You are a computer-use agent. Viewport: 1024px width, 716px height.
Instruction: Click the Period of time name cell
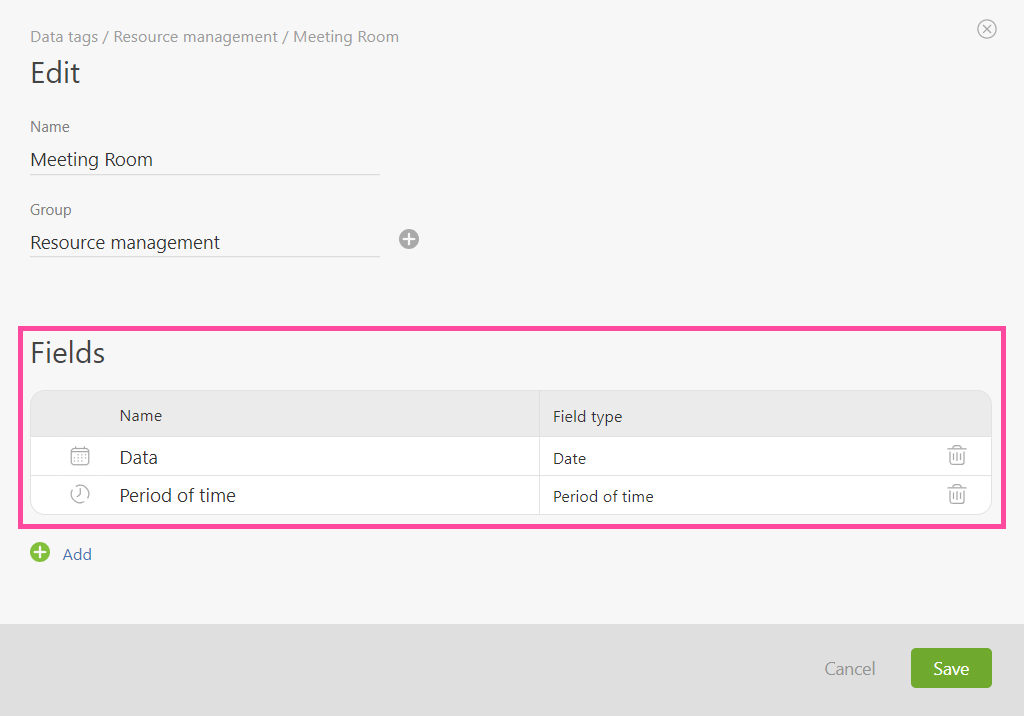[319, 495]
